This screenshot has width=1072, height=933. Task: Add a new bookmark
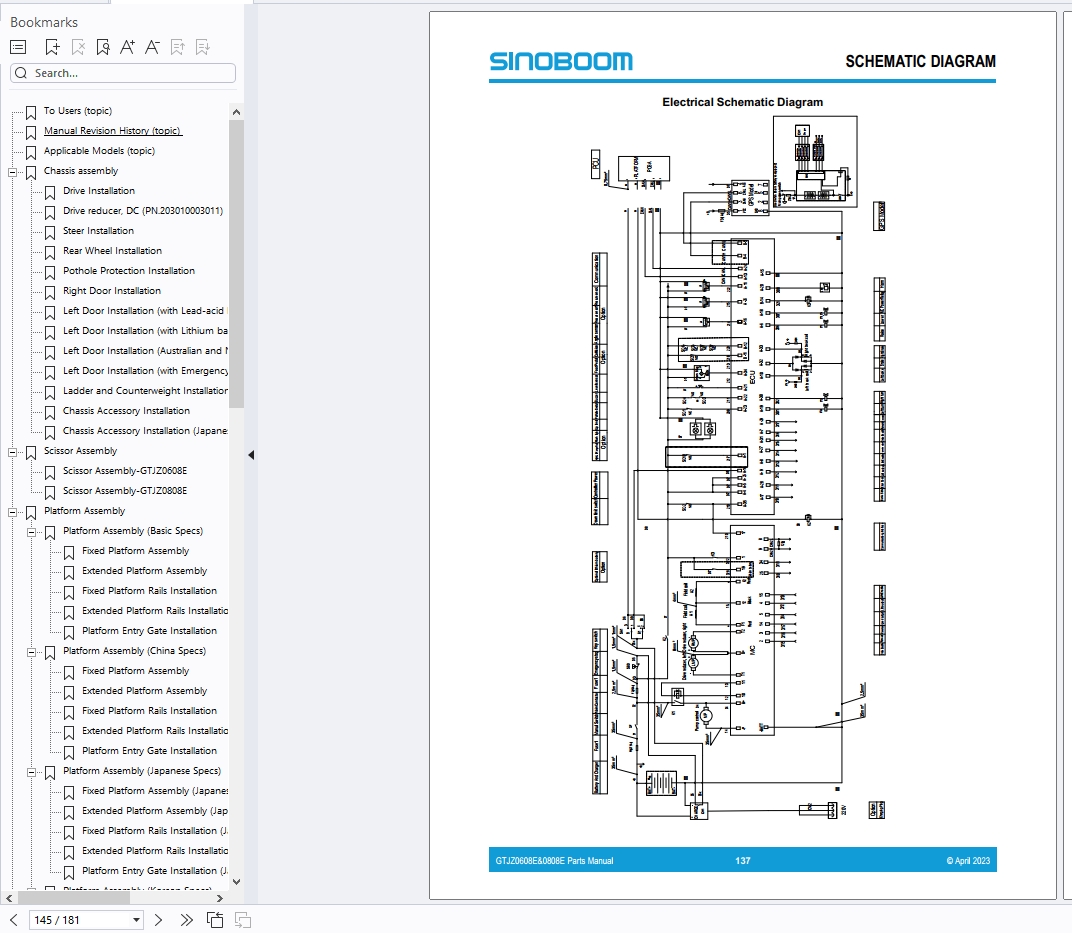pyautogui.click(x=52, y=46)
